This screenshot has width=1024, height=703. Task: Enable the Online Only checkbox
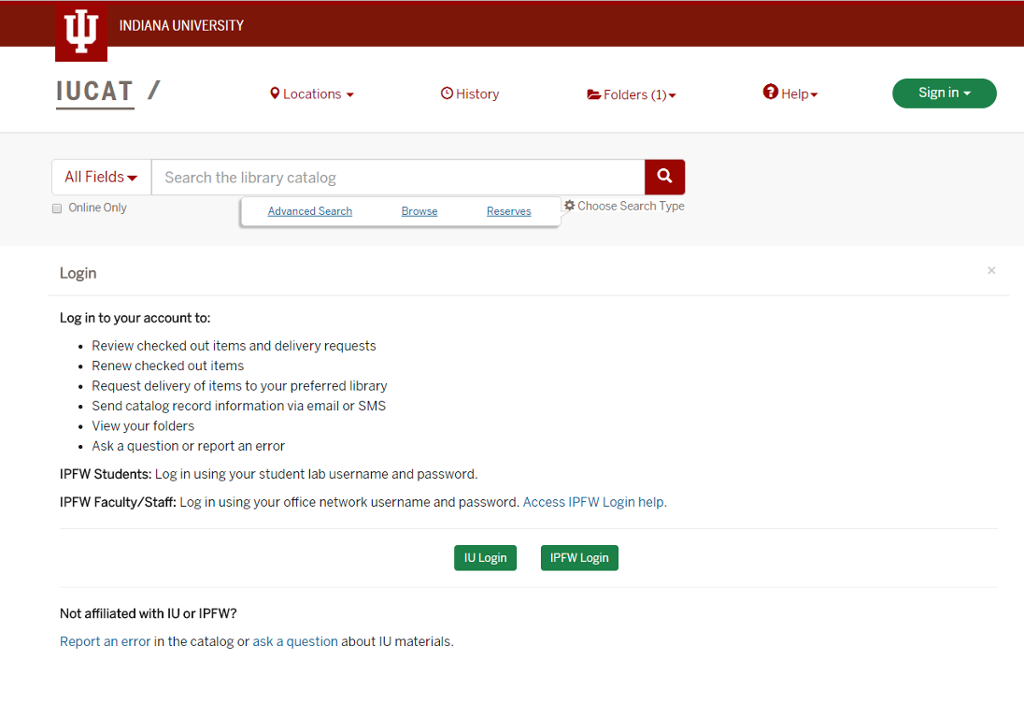point(56,207)
